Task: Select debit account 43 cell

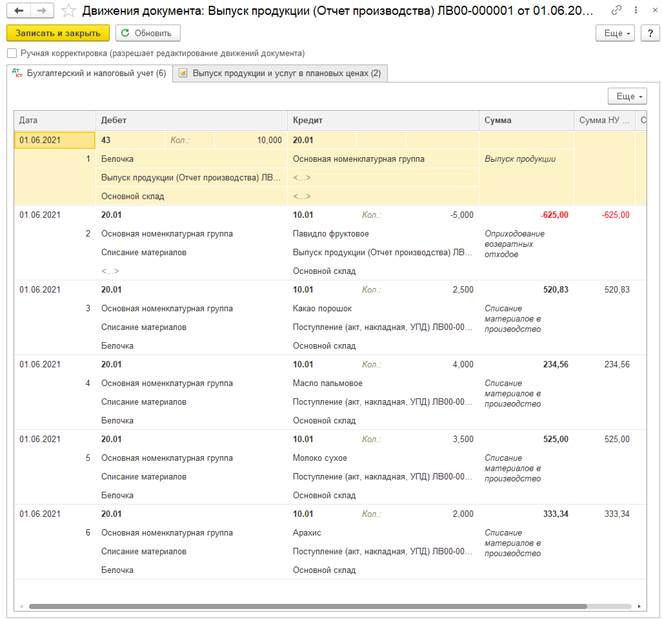Action: (x=130, y=140)
